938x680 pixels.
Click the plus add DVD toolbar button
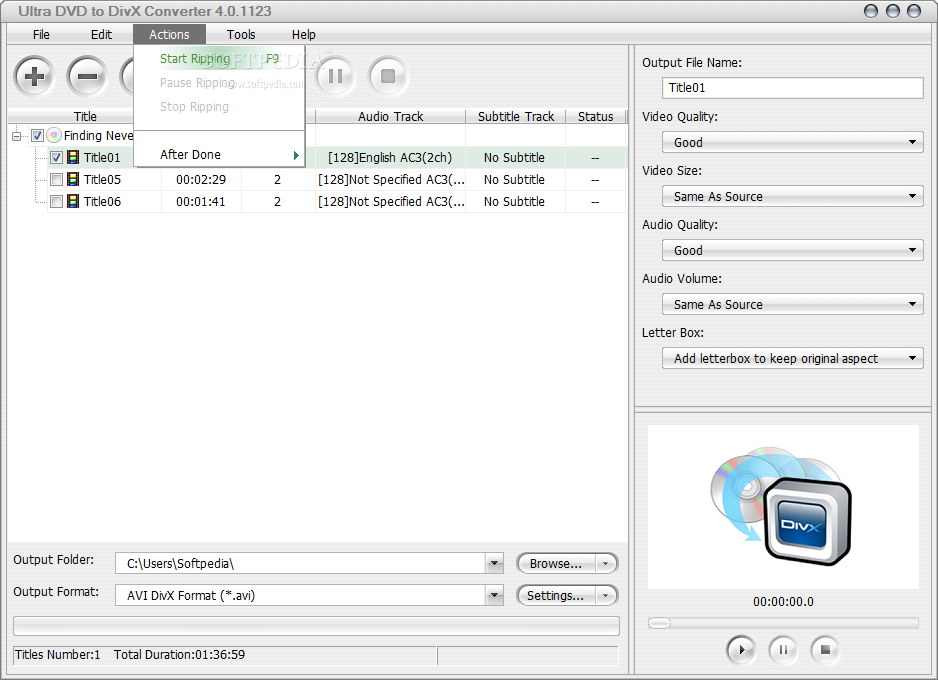34,76
